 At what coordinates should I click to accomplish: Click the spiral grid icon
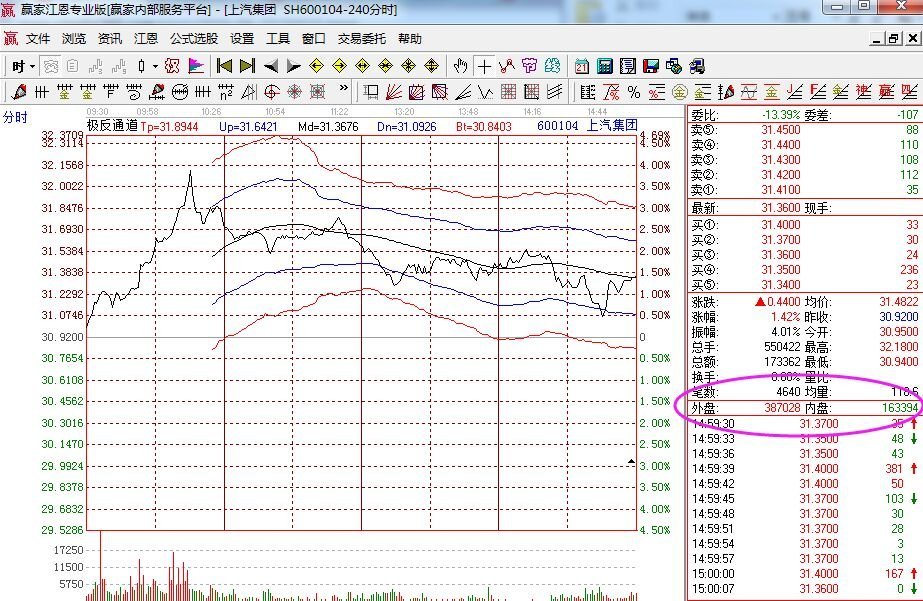(x=134, y=92)
